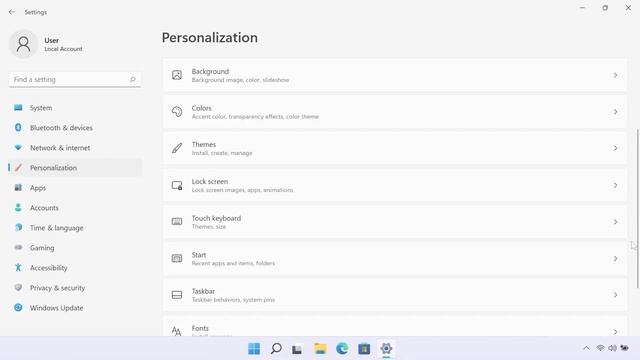Launch Microsoft Edge from the taskbar
Screen dimensions: 640x360
coord(342,349)
